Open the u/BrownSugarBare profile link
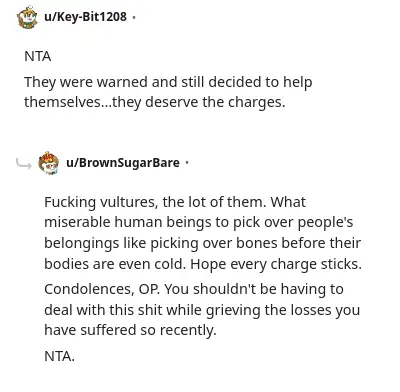The height and width of the screenshot is (392, 400). click(123, 163)
